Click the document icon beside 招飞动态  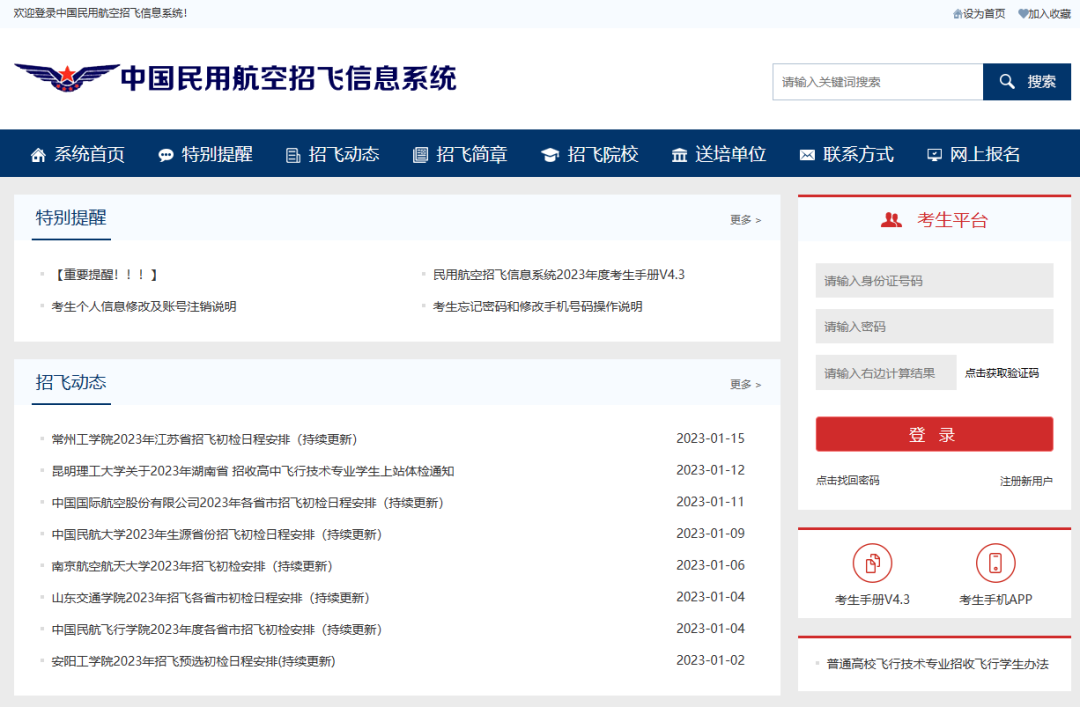(293, 155)
